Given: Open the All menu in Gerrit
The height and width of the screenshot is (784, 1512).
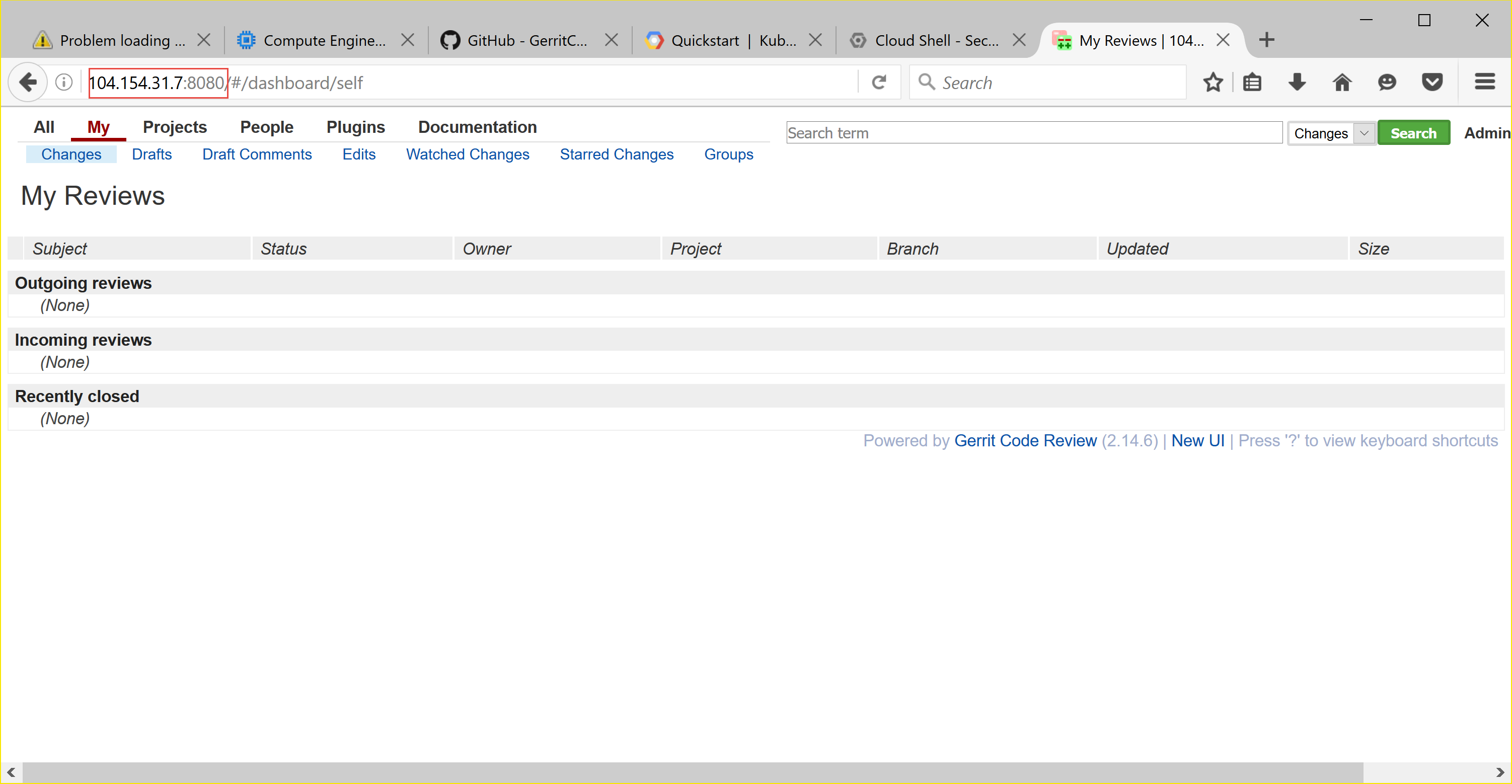Looking at the screenshot, I should pos(44,127).
